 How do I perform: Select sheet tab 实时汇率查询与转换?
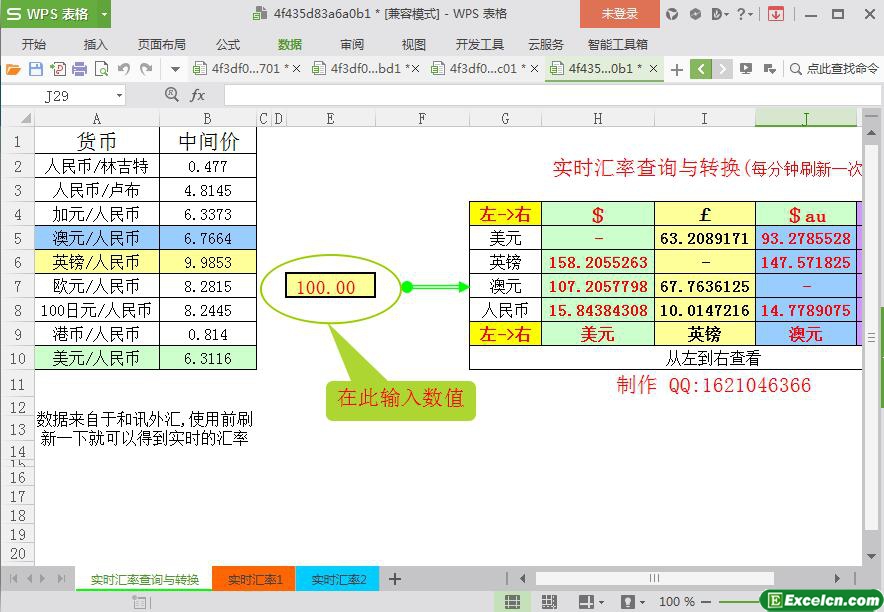pyautogui.click(x=144, y=579)
